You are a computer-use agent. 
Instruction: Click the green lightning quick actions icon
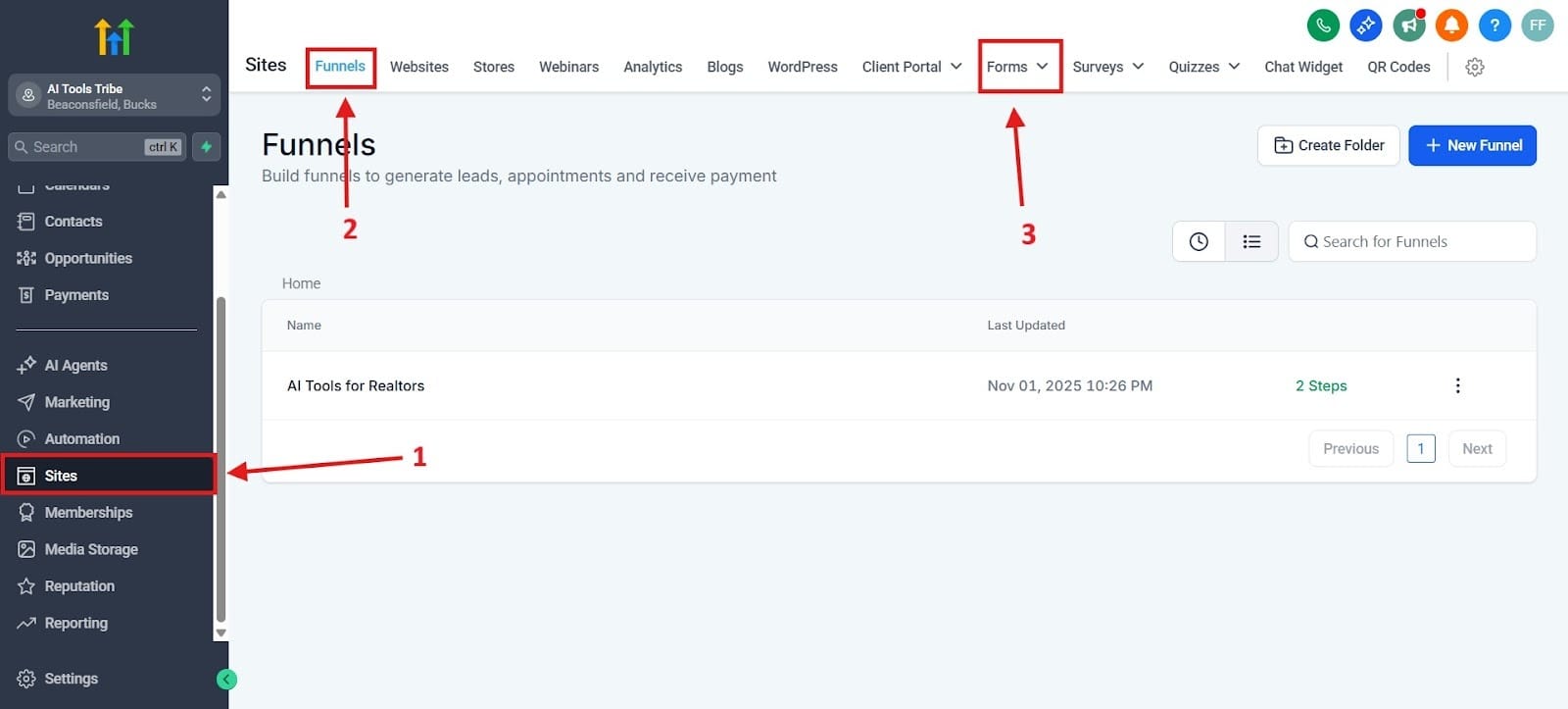coord(206,147)
